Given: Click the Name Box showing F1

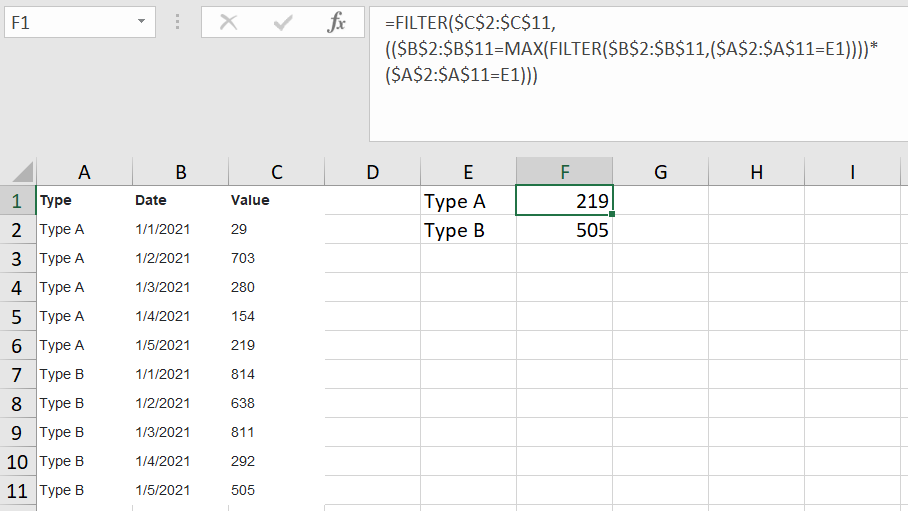Looking at the screenshot, I should (x=80, y=22).
